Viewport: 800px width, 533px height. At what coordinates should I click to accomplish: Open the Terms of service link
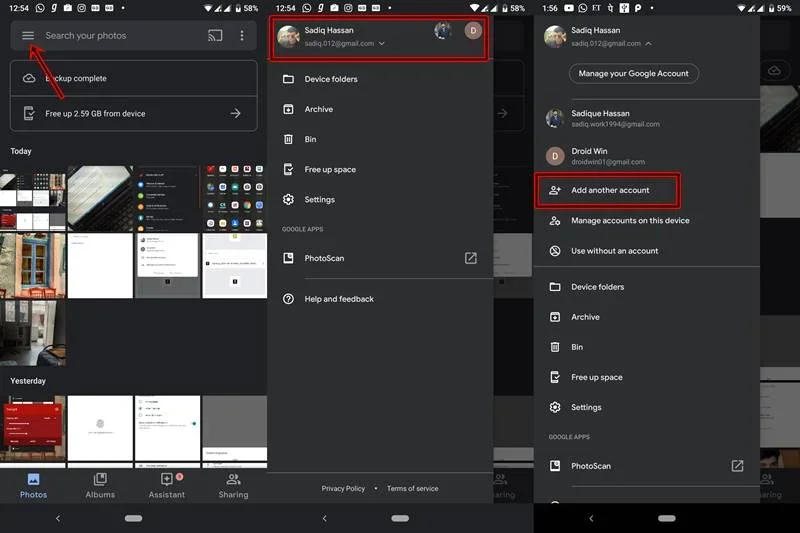(412, 489)
